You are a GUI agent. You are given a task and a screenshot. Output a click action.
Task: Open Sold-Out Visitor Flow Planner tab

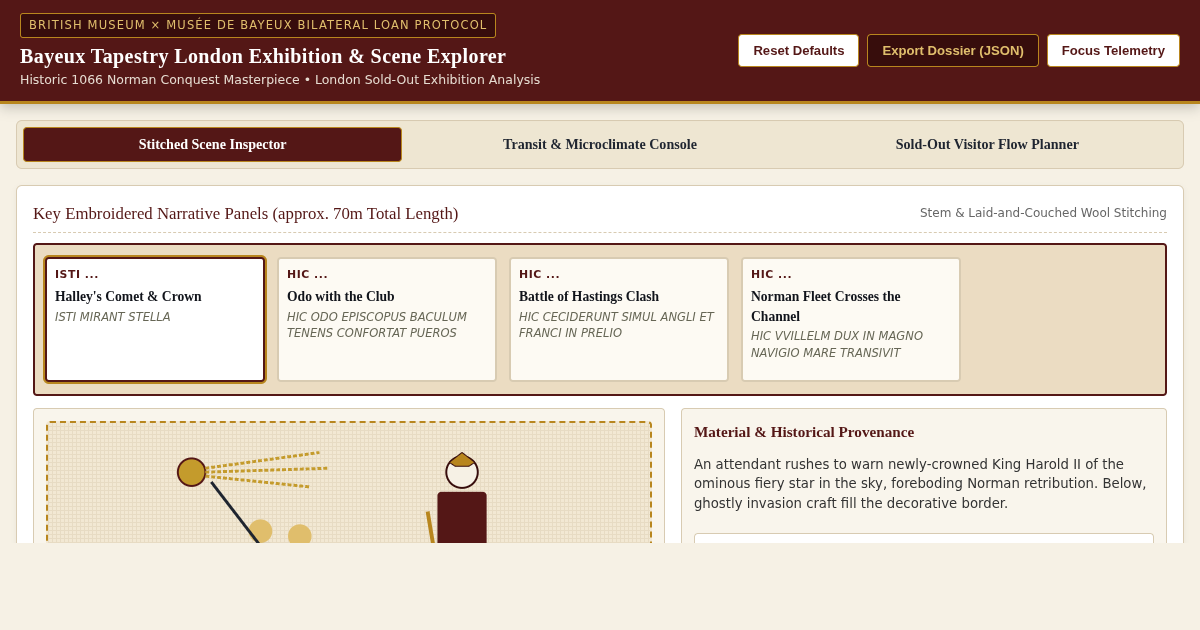(x=987, y=144)
